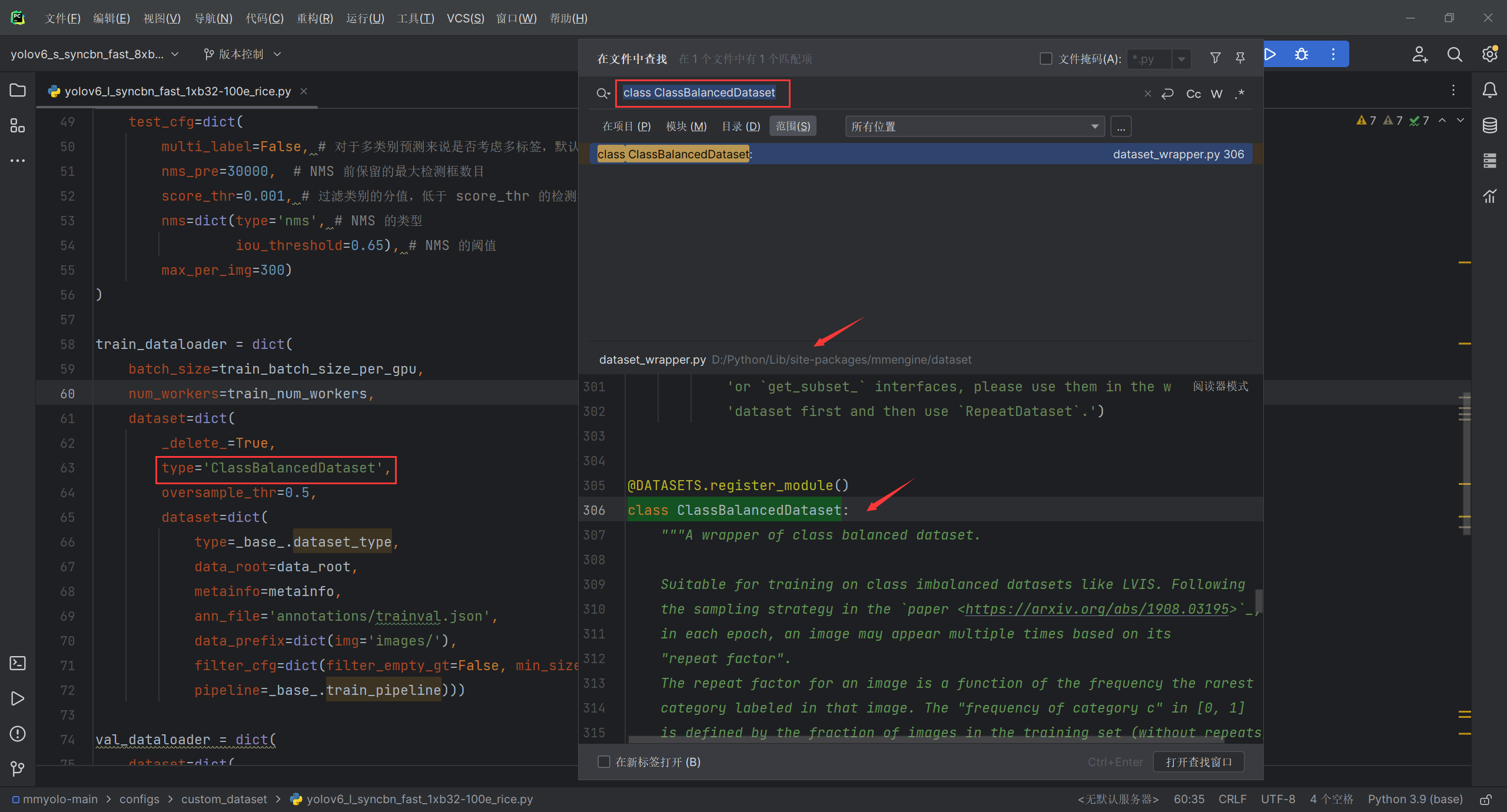Check 在新标签打开 option
Screen dimensions: 1507x812
604,761
